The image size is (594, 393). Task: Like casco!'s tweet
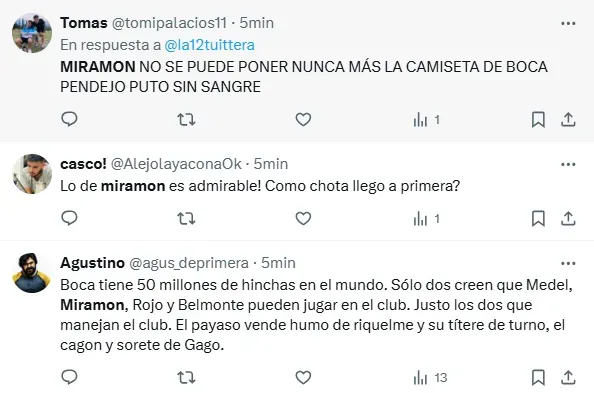click(303, 218)
